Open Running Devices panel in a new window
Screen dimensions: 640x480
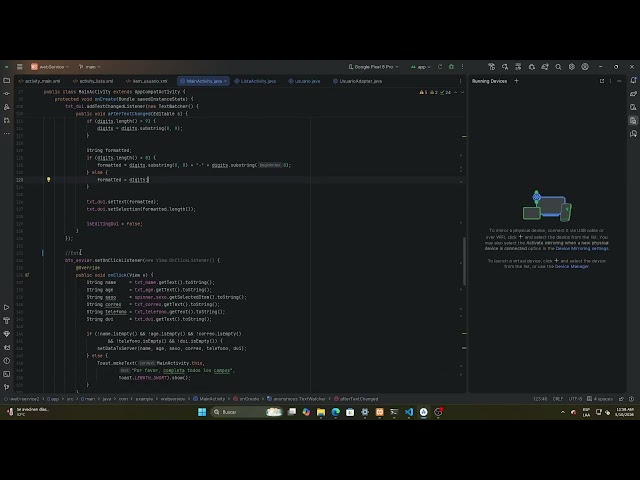(x=602, y=81)
